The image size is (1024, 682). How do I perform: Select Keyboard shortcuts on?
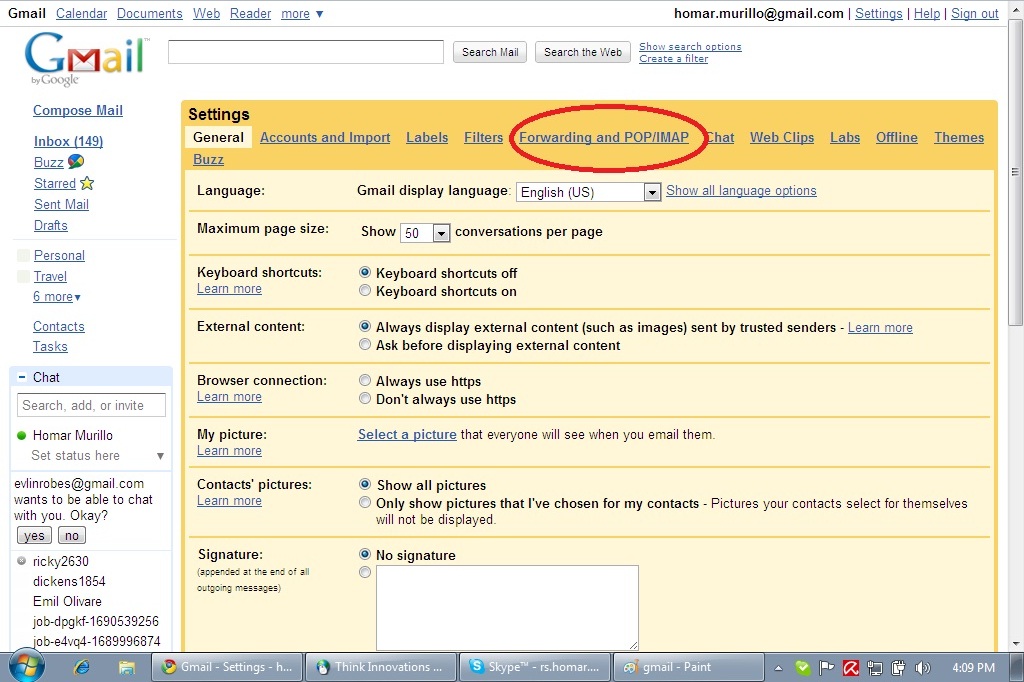tap(365, 291)
